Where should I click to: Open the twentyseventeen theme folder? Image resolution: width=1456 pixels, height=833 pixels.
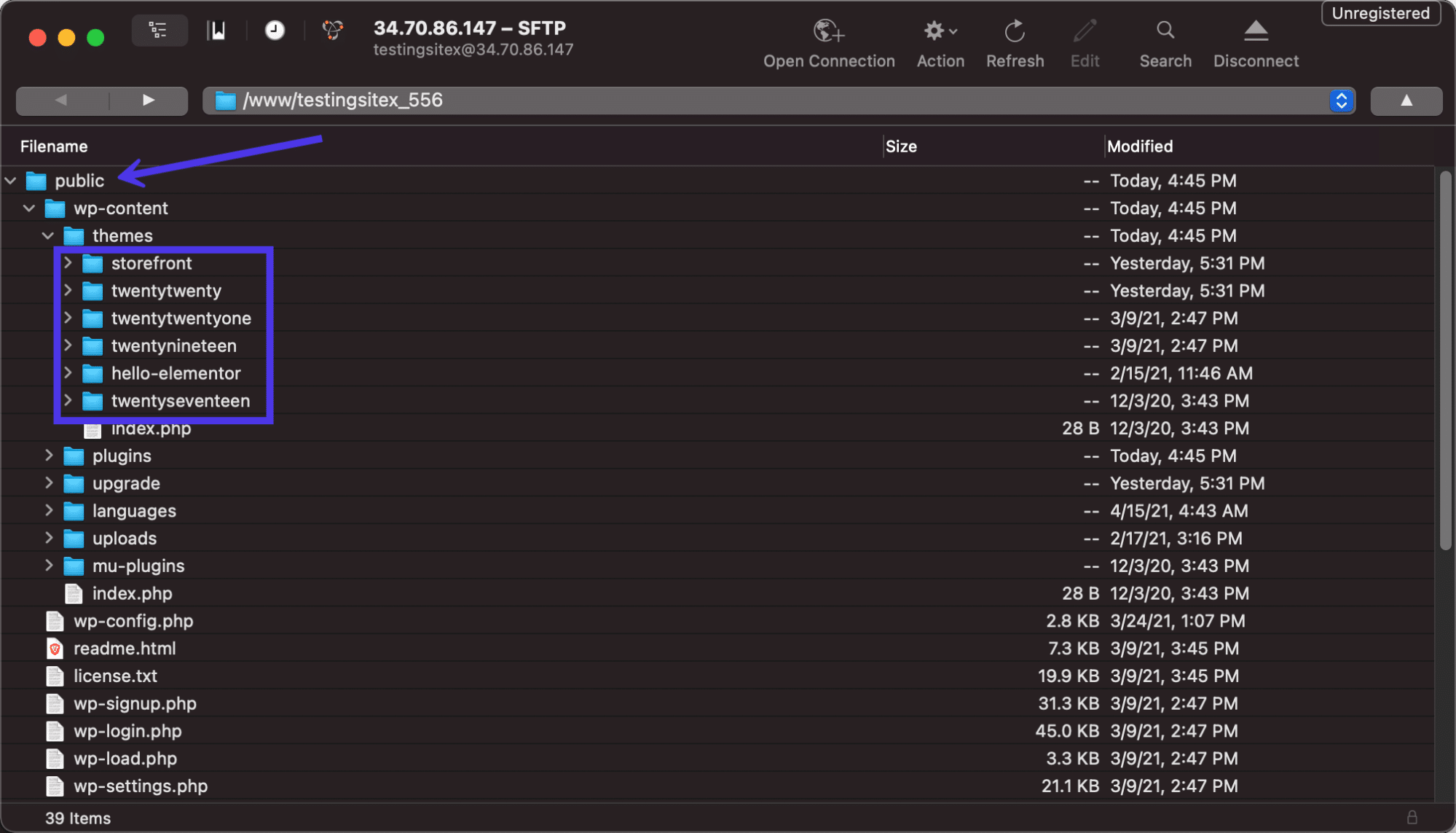pos(180,400)
